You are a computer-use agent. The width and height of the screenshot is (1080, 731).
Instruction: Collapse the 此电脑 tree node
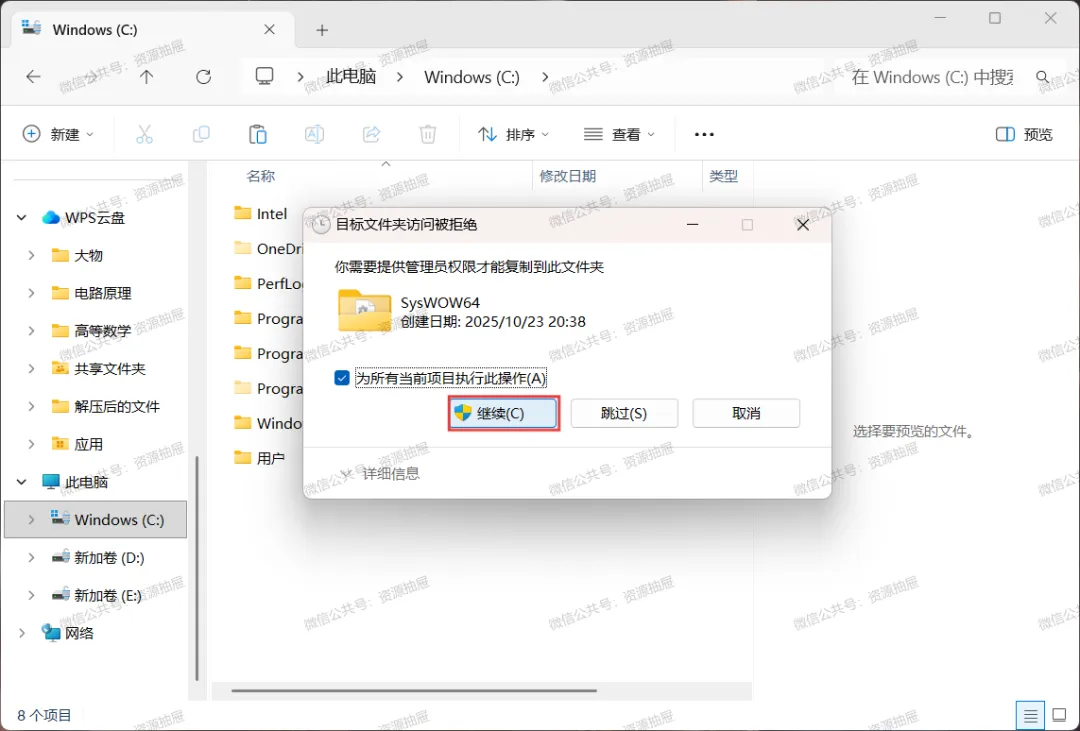coord(21,482)
